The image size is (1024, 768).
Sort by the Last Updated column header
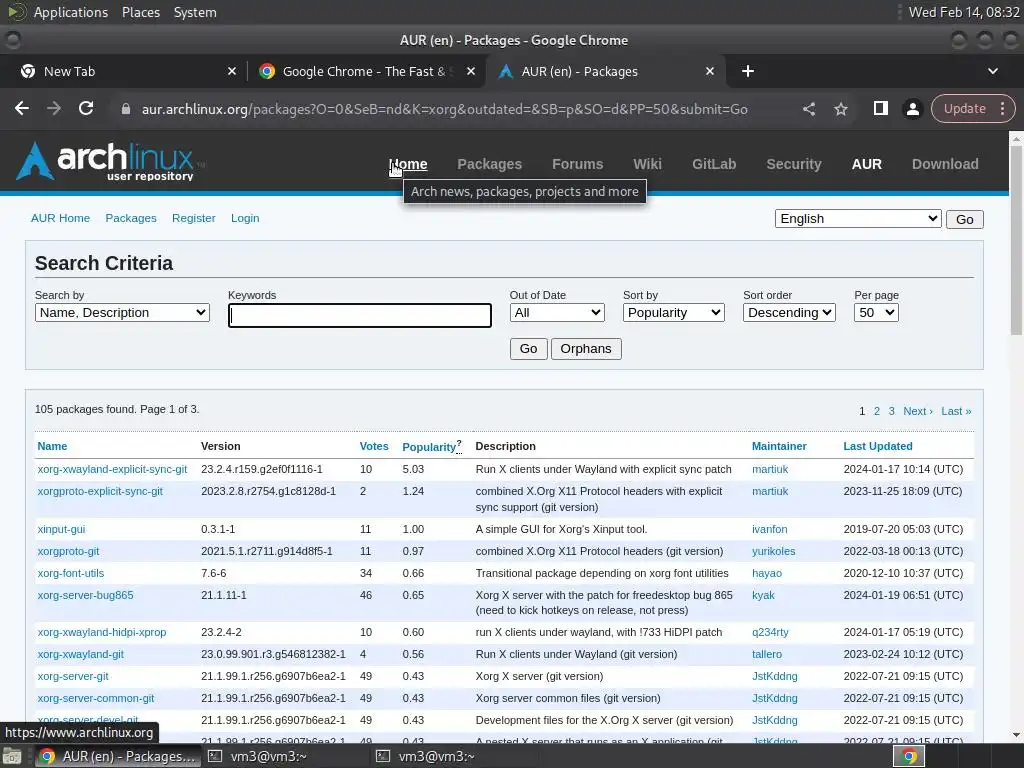tap(878, 446)
